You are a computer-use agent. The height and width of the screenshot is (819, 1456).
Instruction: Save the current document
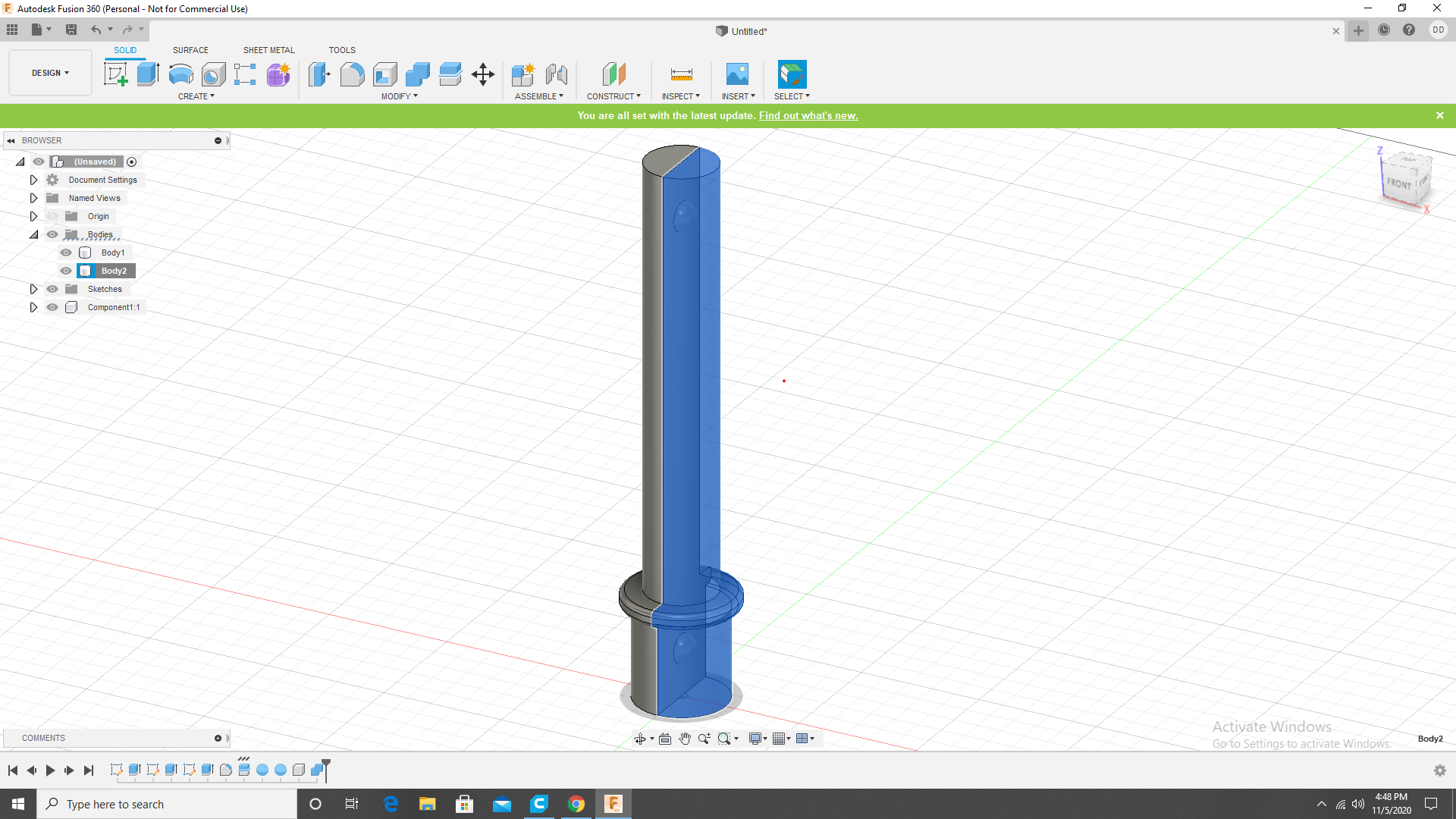[71, 30]
